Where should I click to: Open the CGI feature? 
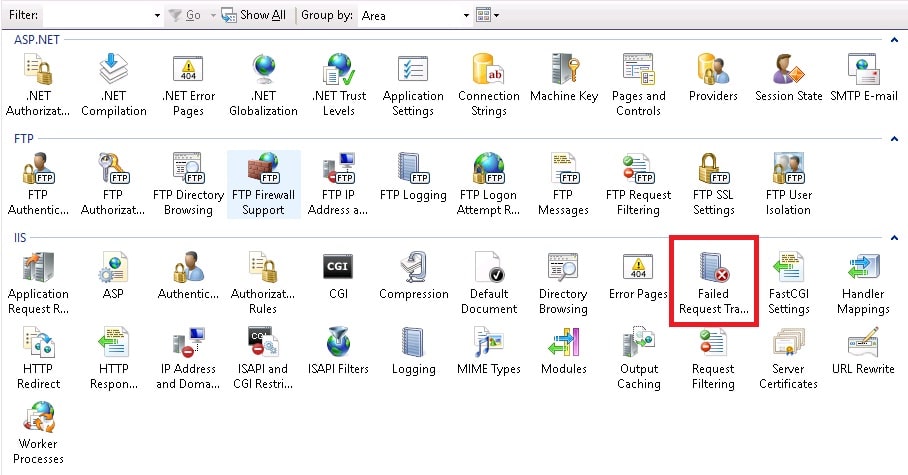(x=339, y=276)
